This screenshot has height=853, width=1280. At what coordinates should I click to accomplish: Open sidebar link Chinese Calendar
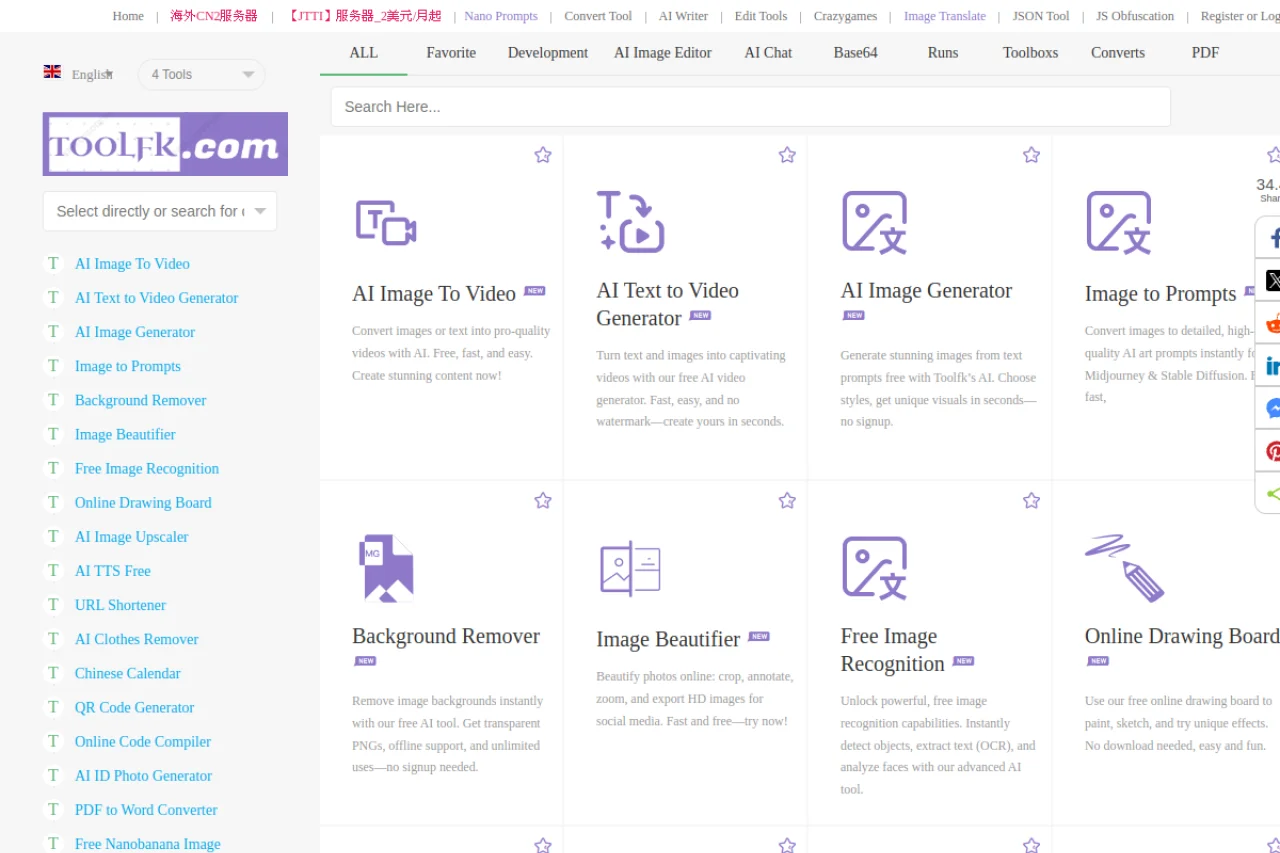[x=128, y=673]
